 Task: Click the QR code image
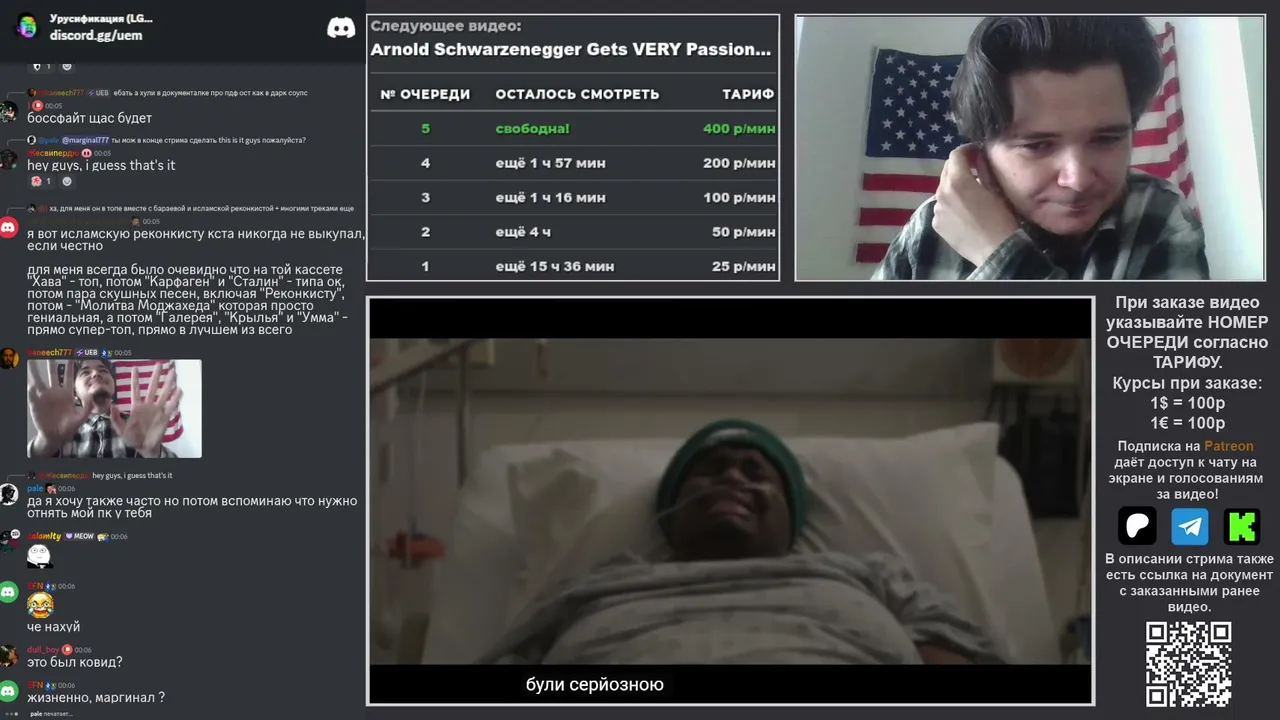pyautogui.click(x=1189, y=664)
